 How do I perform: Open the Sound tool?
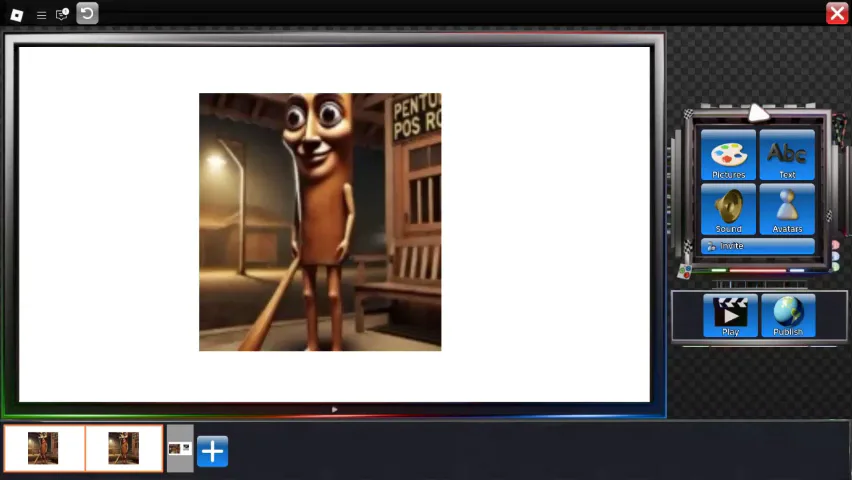click(728, 209)
